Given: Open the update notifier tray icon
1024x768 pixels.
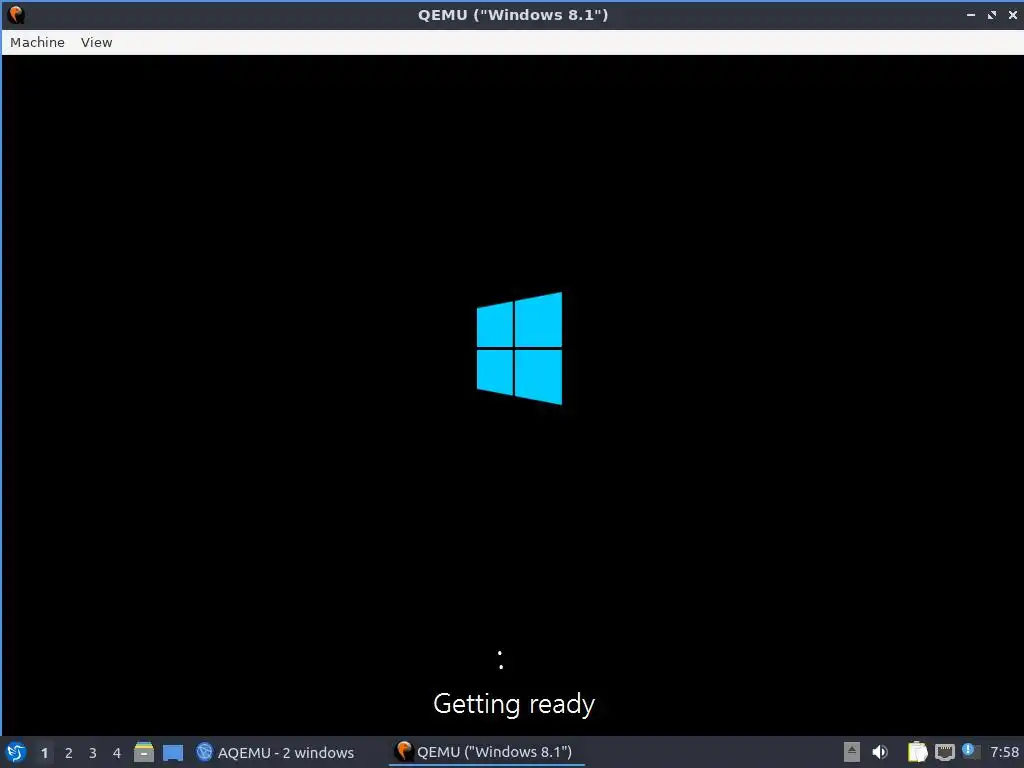Looking at the screenshot, I should click(970, 751).
